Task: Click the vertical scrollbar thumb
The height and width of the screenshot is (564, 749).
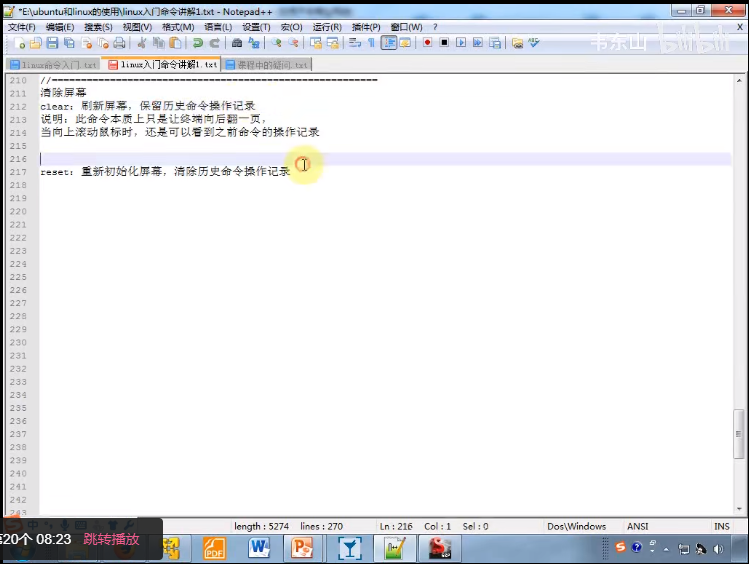Action: [738, 434]
